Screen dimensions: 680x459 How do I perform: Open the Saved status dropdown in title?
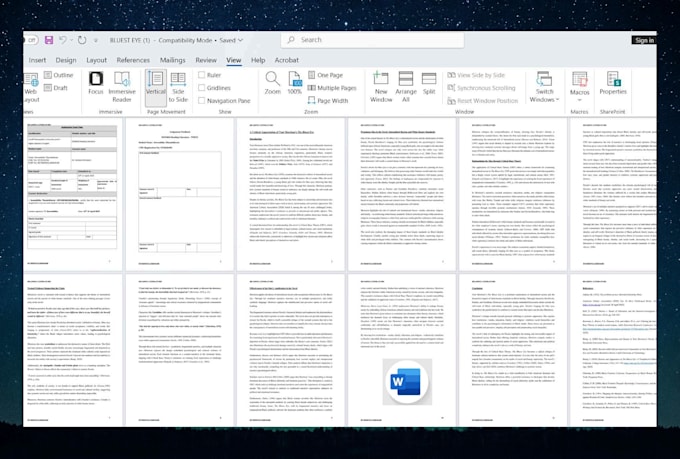point(232,40)
